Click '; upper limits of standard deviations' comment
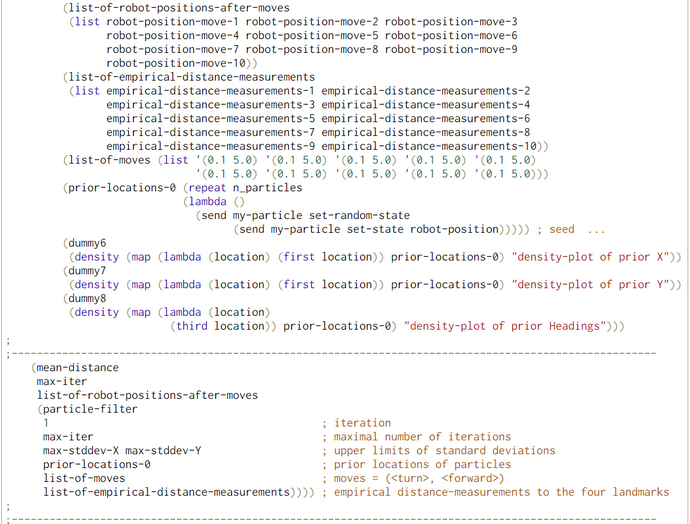This screenshot has height=524, width=690. [x=439, y=451]
